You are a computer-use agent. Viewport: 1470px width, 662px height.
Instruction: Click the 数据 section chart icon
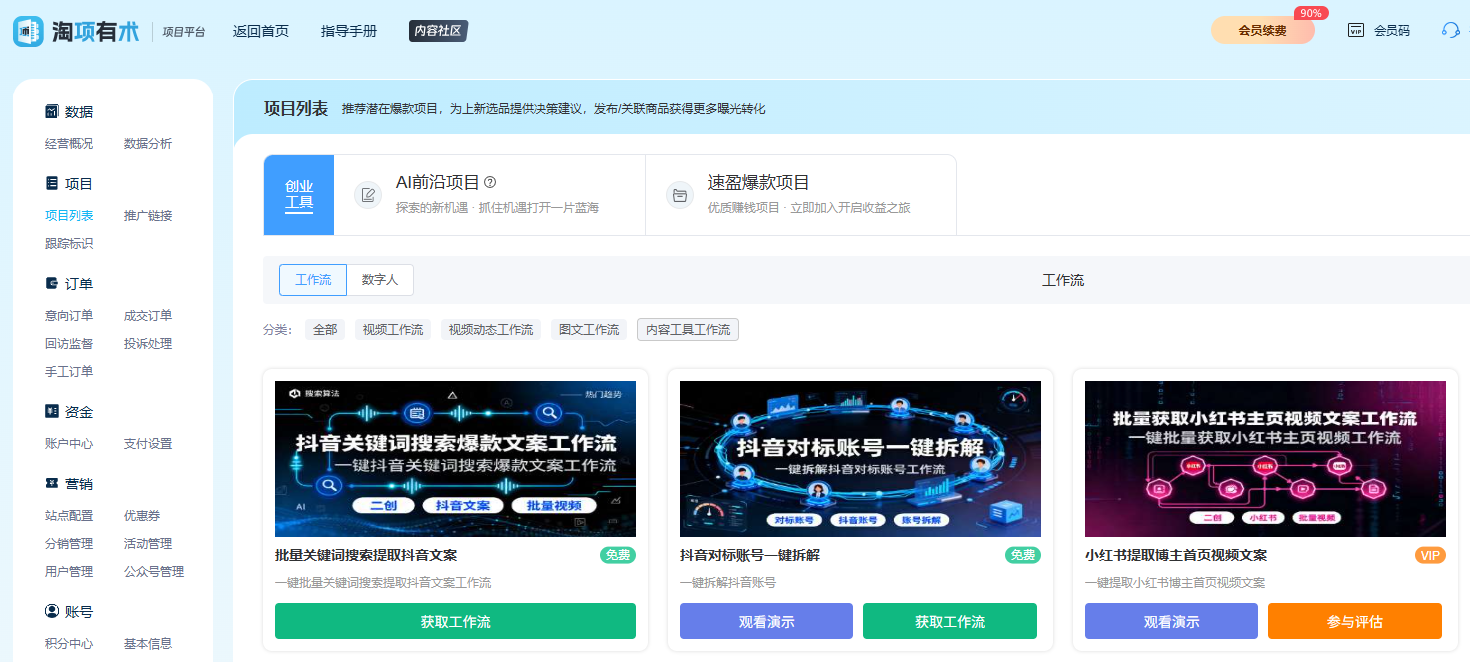coord(52,112)
